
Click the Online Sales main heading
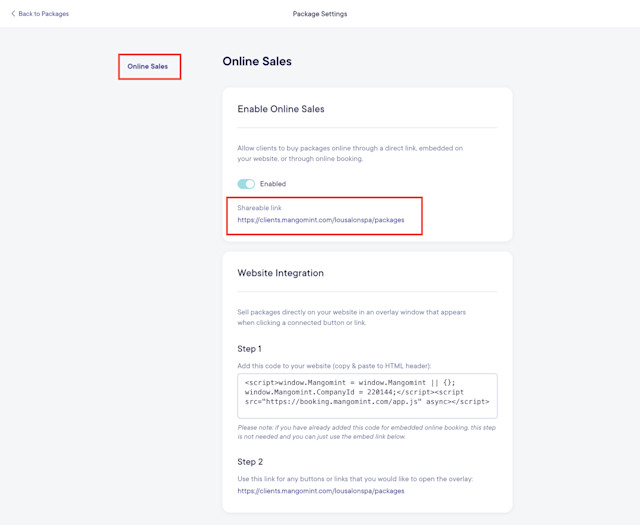[x=257, y=61]
